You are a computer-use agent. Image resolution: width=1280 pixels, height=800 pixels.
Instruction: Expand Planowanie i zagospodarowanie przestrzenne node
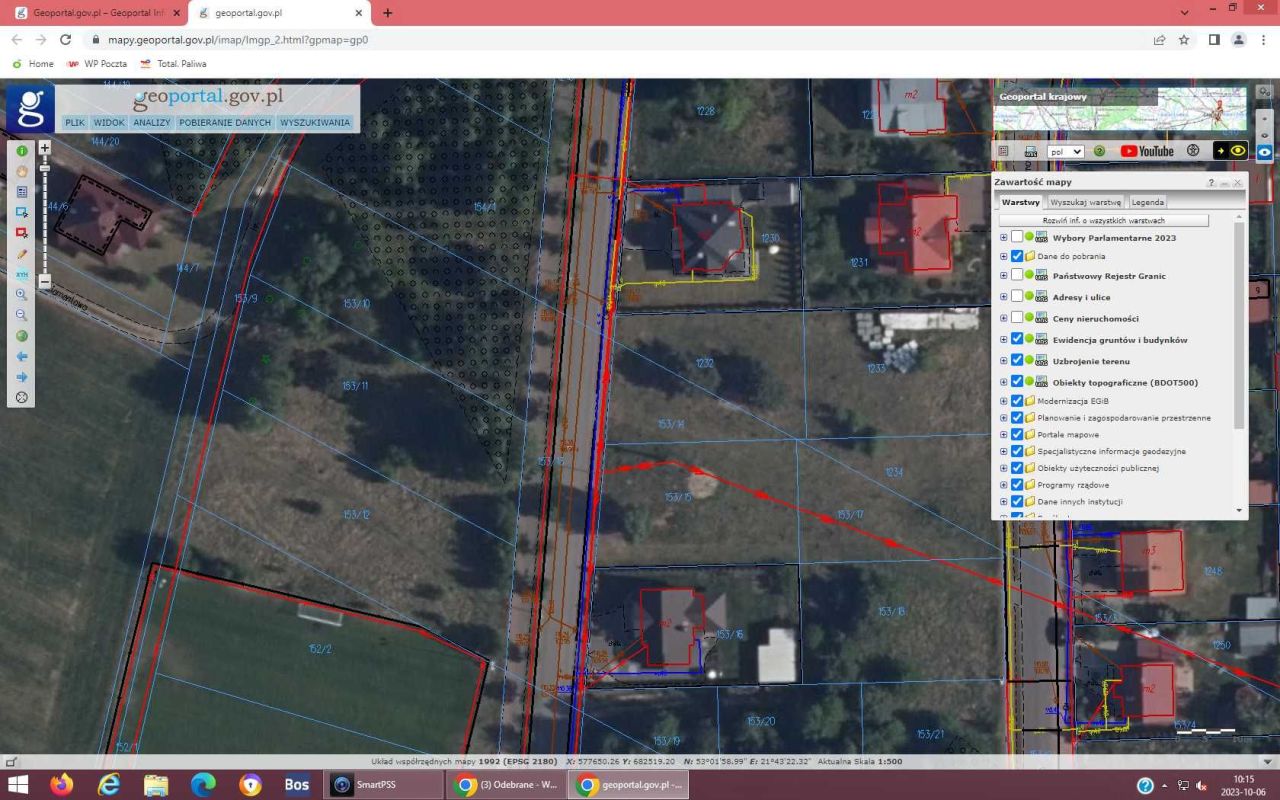click(x=1004, y=417)
